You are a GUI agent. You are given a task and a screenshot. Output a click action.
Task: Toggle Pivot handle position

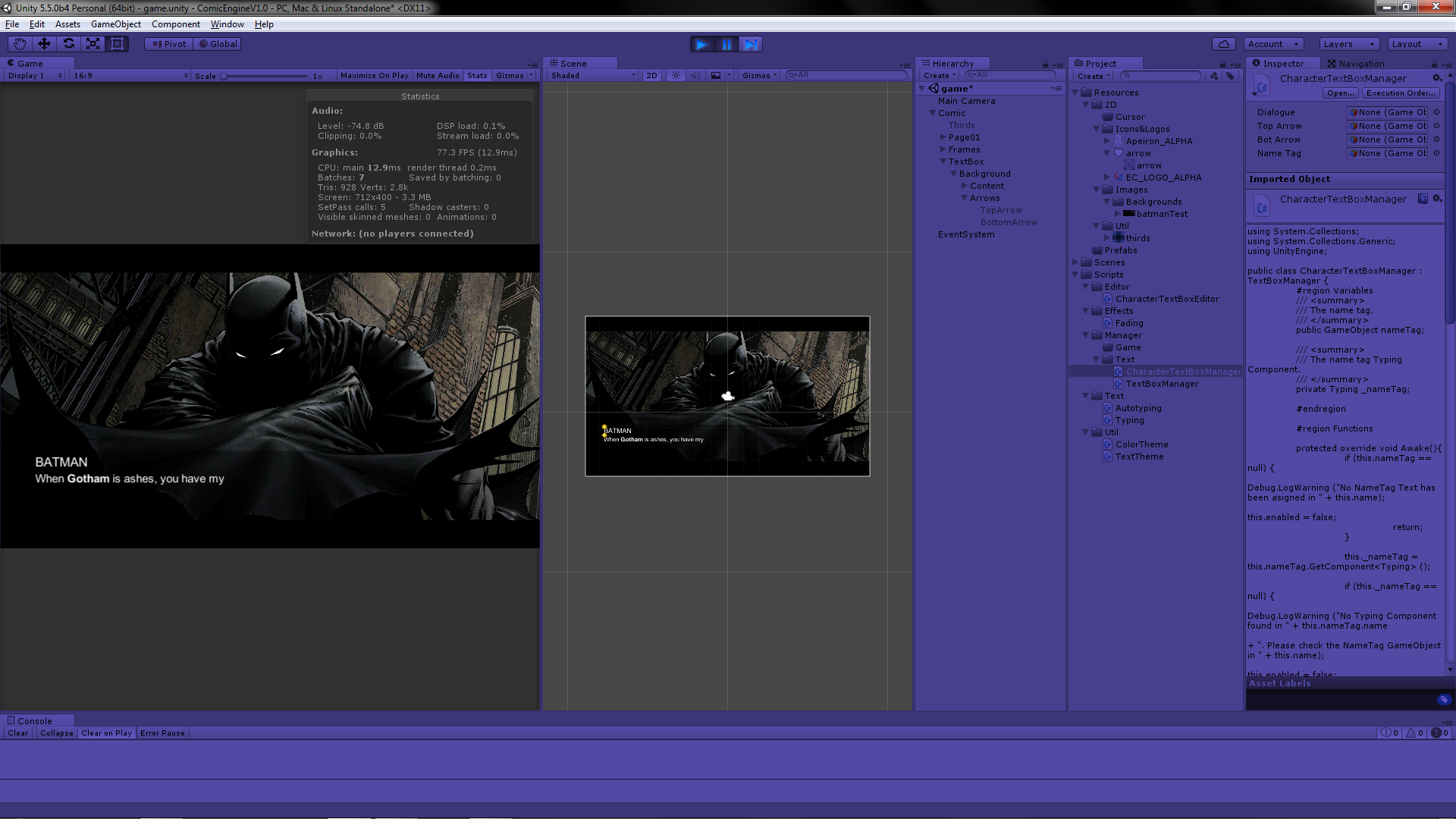[x=169, y=44]
